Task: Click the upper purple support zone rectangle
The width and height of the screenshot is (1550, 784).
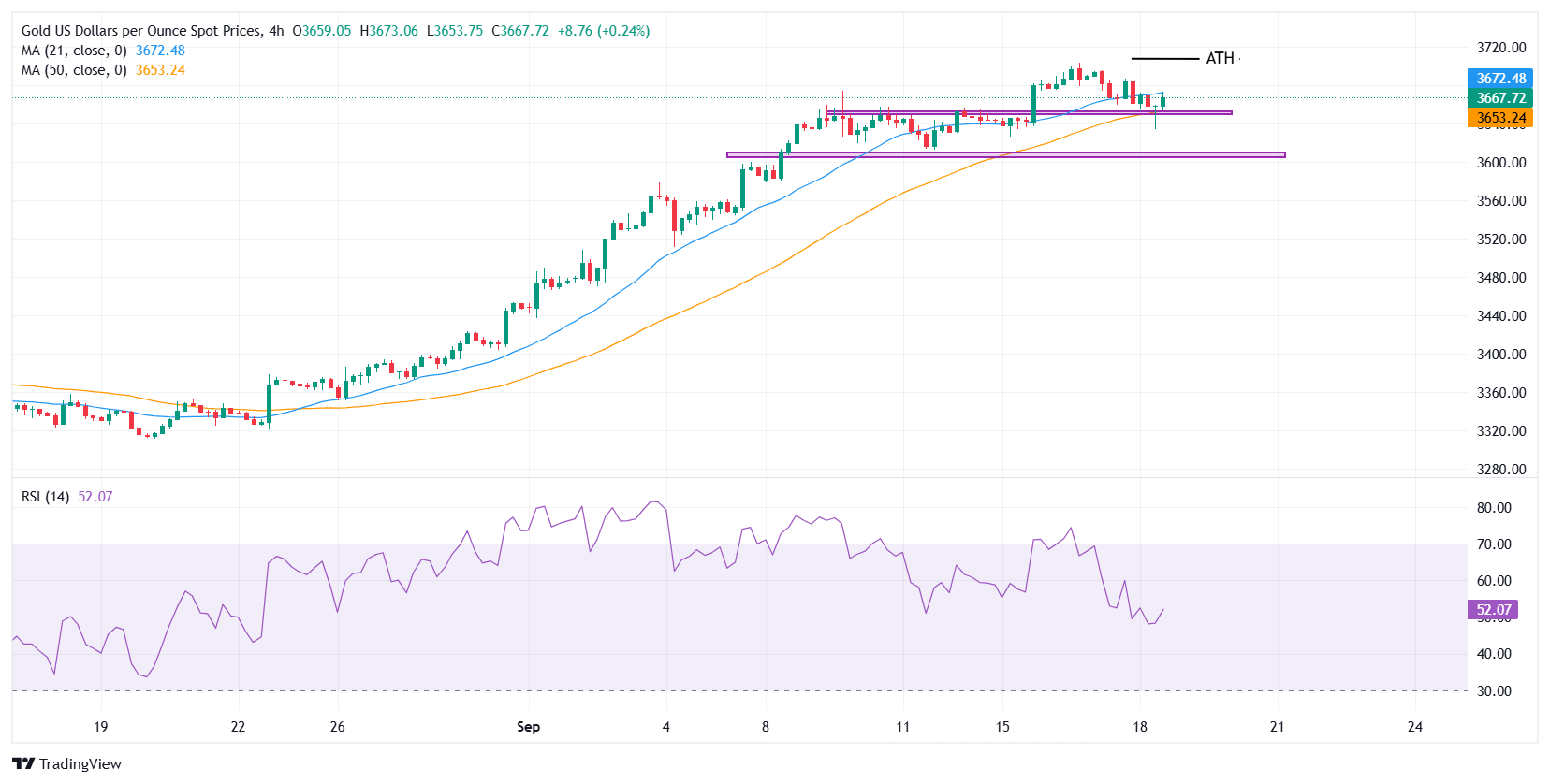Action: pyautogui.click(x=1029, y=112)
